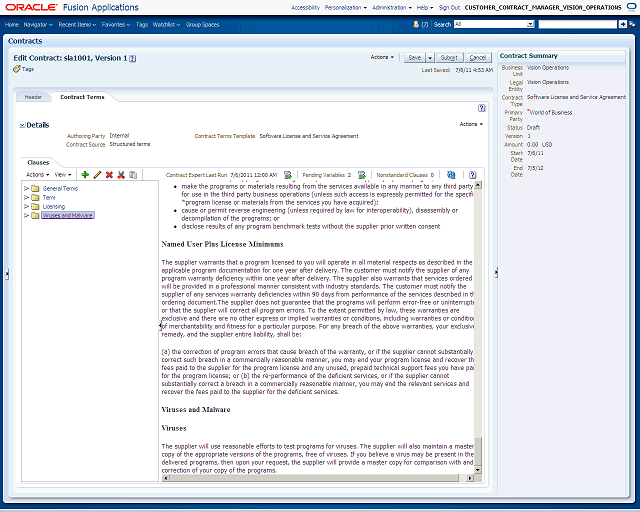Image resolution: width=640 pixels, height=512 pixels.
Task: Click the Tags icon under the contract title
Action: tap(17, 69)
